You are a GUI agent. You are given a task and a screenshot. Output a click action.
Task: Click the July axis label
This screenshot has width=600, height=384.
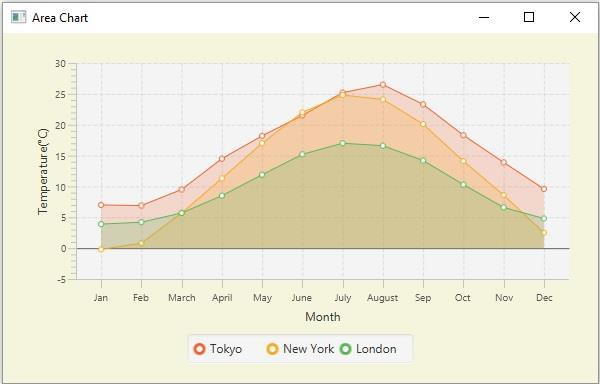click(342, 298)
